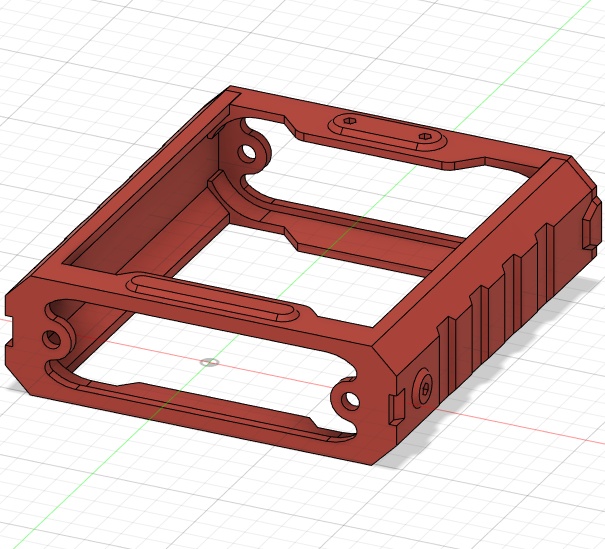The width and height of the screenshot is (605, 549).
Task: Select the small clip notch near the front-right corner
Action: tap(397, 409)
